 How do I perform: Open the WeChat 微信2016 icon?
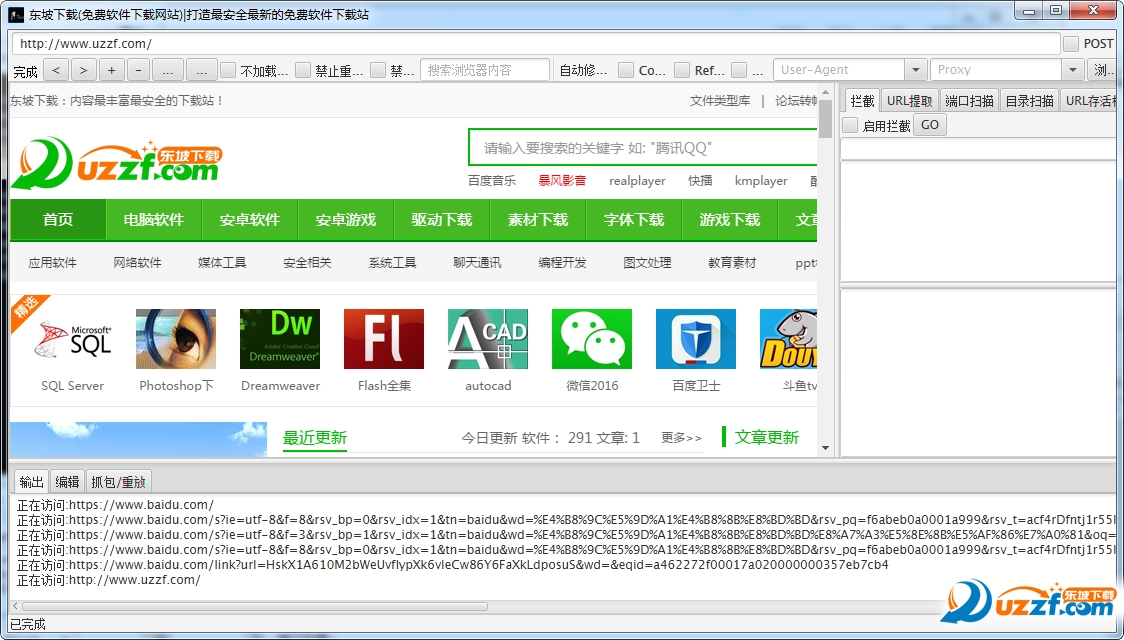click(591, 339)
